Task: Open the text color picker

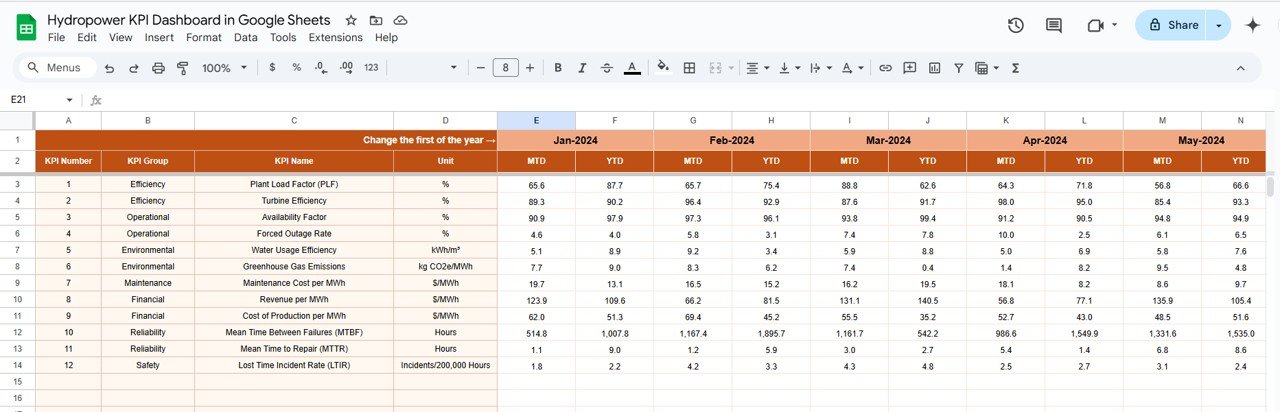Action: [x=632, y=68]
